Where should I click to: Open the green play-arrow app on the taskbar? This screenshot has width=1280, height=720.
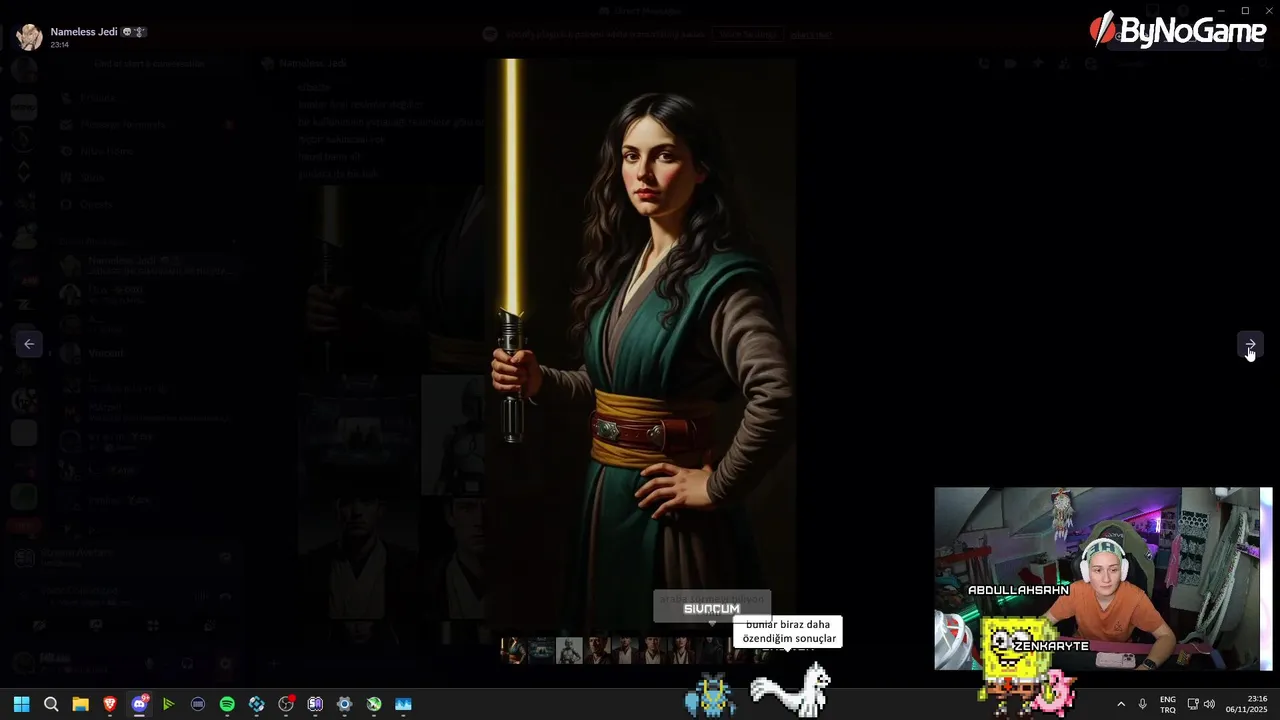168,704
